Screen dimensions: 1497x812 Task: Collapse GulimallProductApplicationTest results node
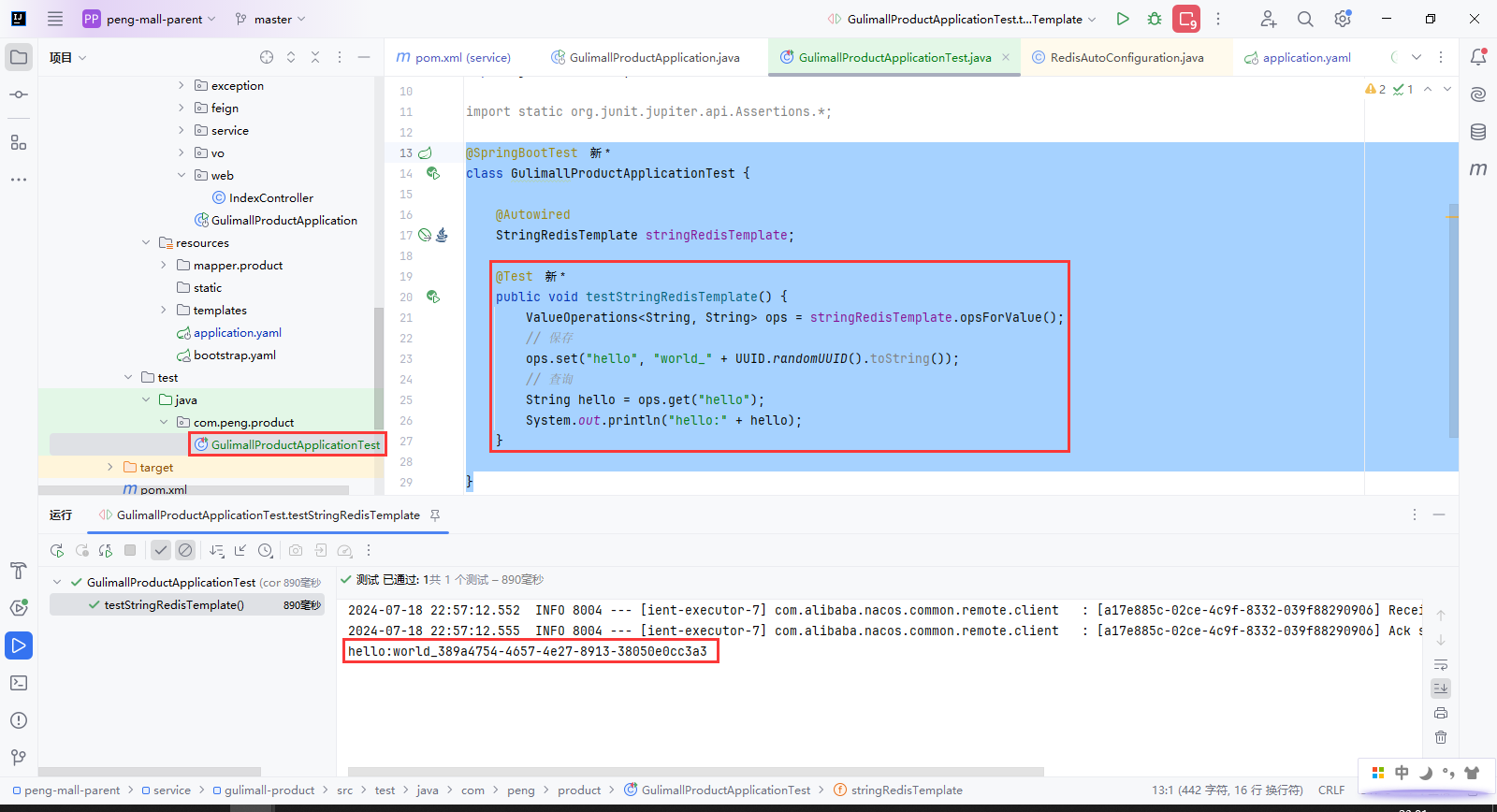coord(58,582)
